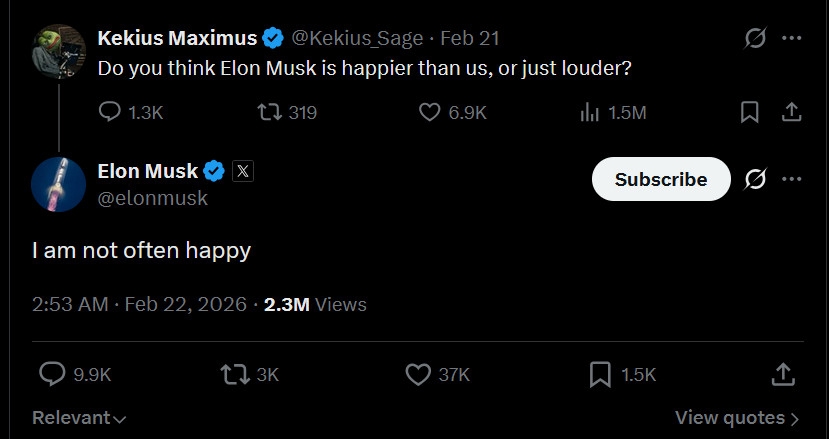This screenshot has width=829, height=439.
Task: Like the Kekius Maximus post
Action: click(x=430, y=113)
